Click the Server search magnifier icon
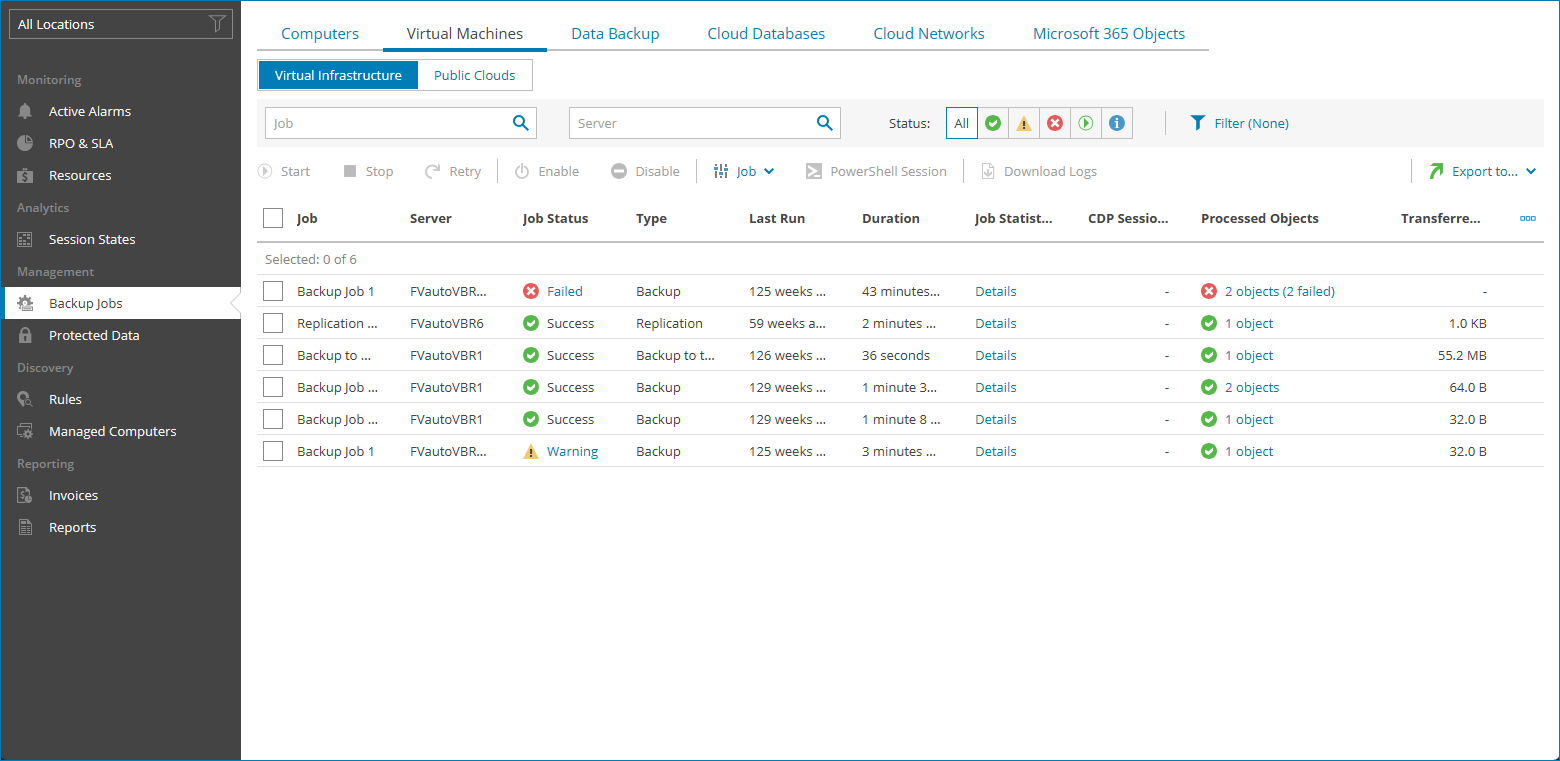1560x761 pixels. pos(824,123)
